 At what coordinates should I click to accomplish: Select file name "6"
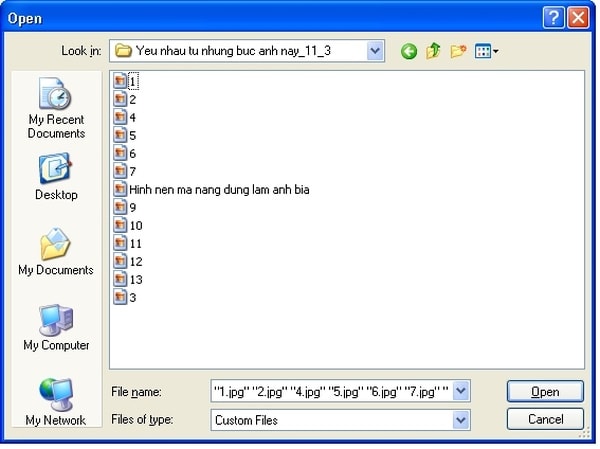point(132,153)
